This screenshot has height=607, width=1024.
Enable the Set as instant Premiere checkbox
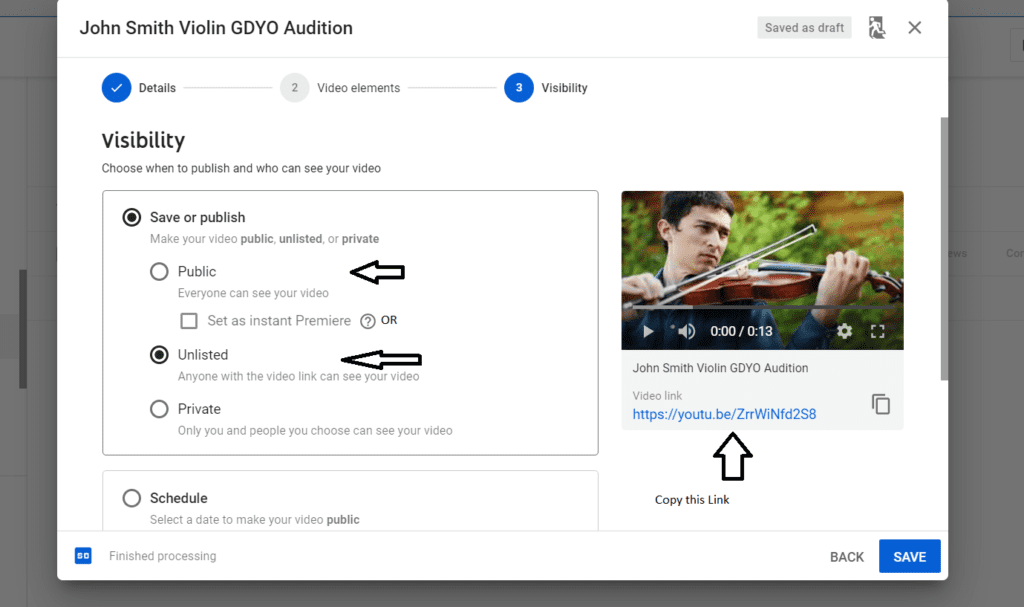pyautogui.click(x=189, y=321)
